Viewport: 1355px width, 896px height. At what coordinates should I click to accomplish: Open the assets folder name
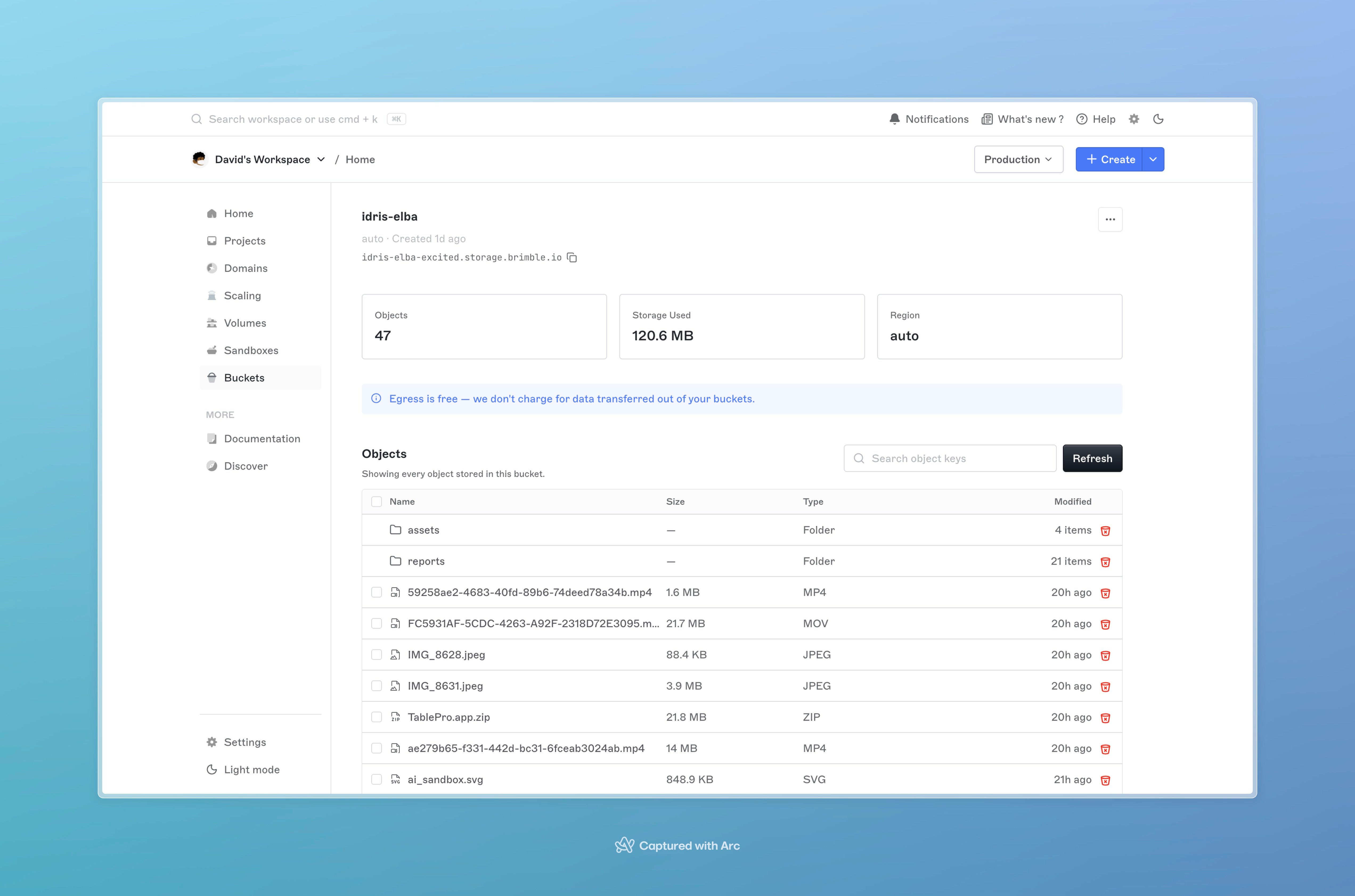pyautogui.click(x=423, y=530)
